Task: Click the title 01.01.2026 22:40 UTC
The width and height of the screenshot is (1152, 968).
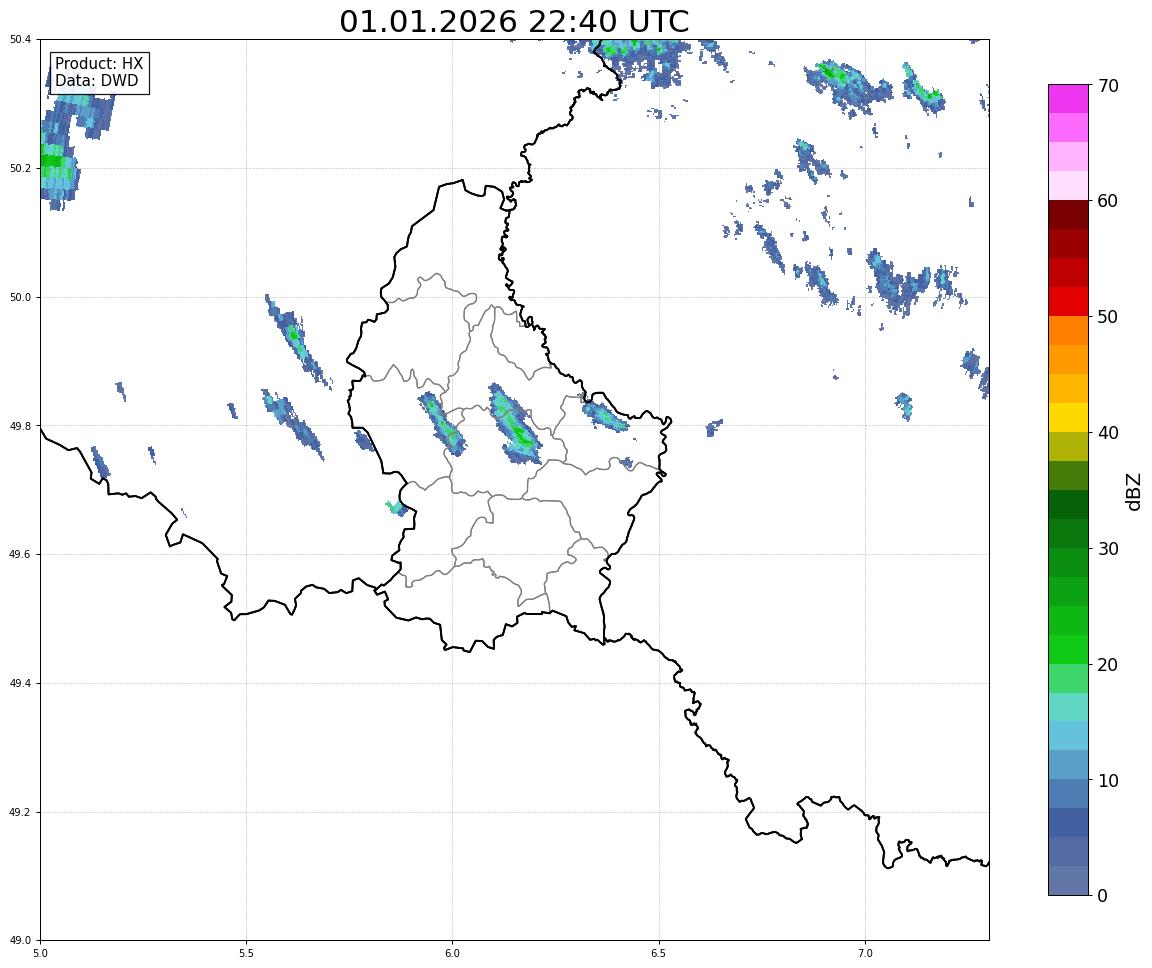Action: tap(514, 21)
